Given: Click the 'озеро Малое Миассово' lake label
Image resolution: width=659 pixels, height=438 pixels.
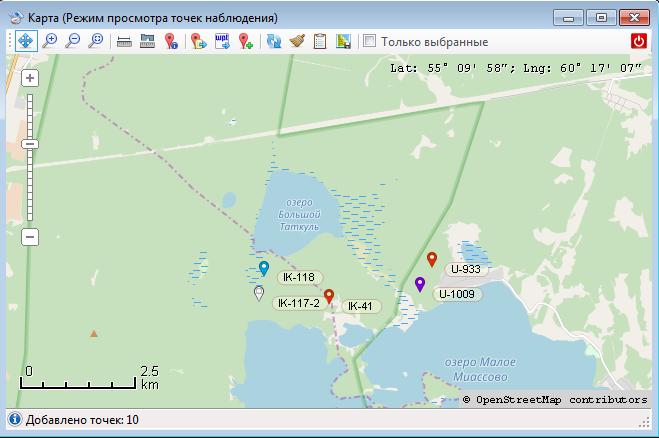Looking at the screenshot, I should point(480,369).
